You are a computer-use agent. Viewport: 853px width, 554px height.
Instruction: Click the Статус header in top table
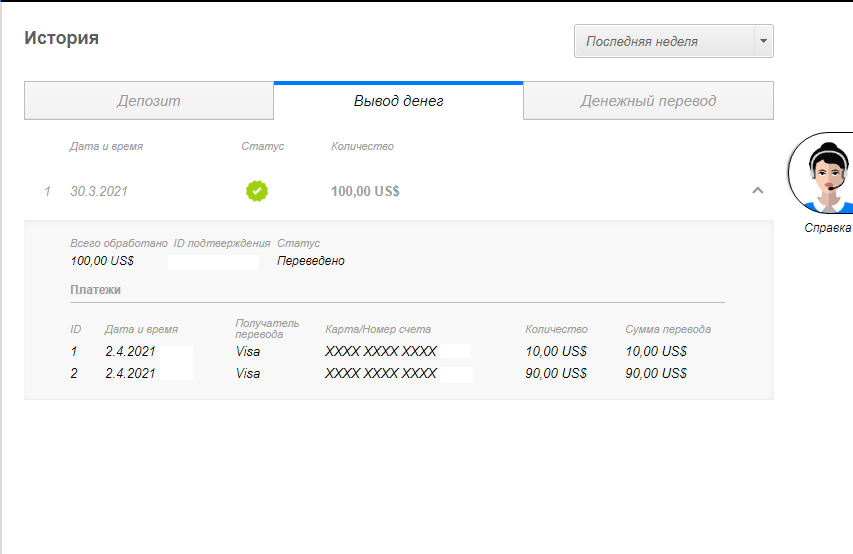coord(262,146)
